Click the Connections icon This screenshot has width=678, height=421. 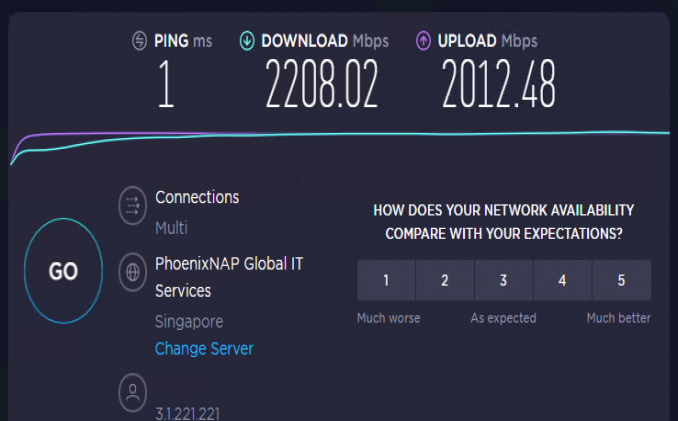coord(132,206)
